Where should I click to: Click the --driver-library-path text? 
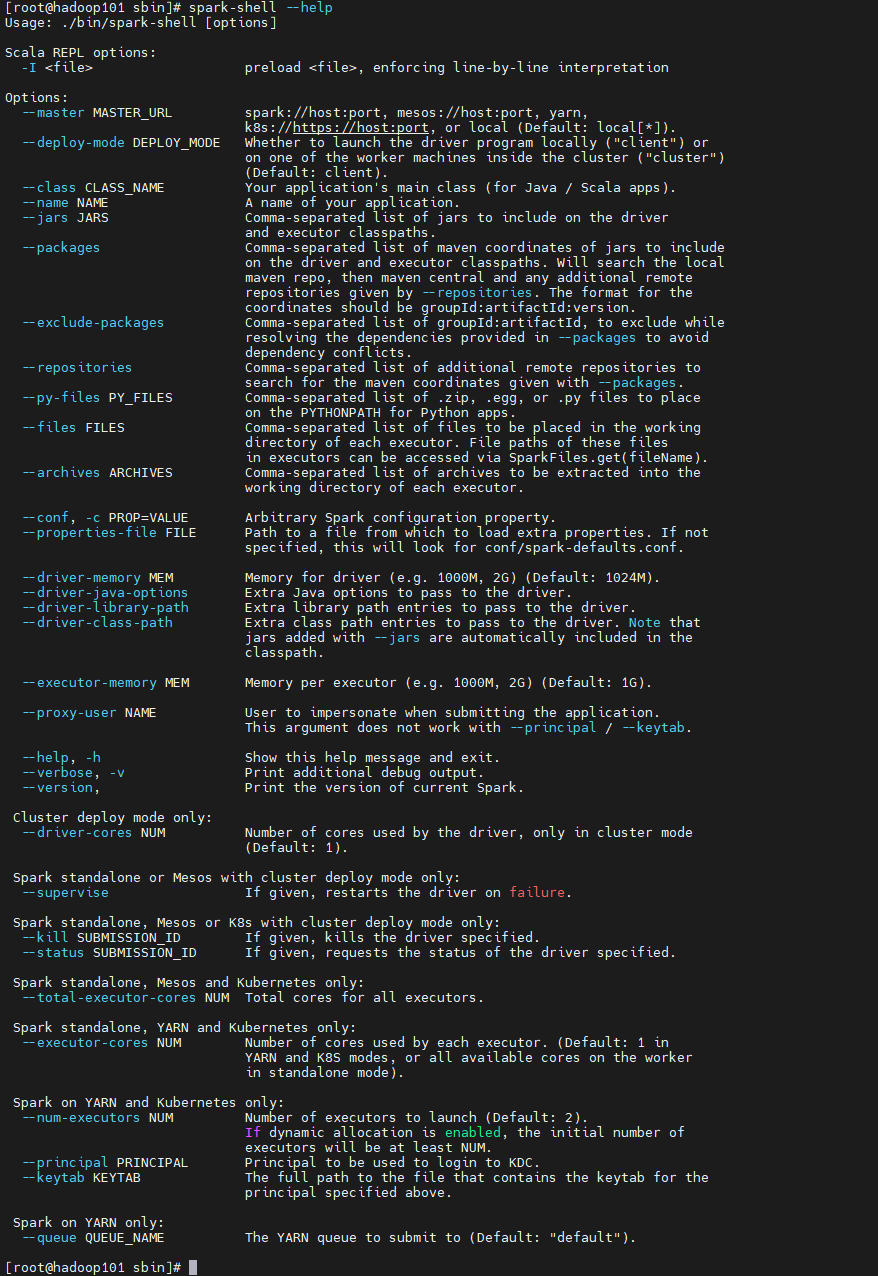click(x=105, y=607)
